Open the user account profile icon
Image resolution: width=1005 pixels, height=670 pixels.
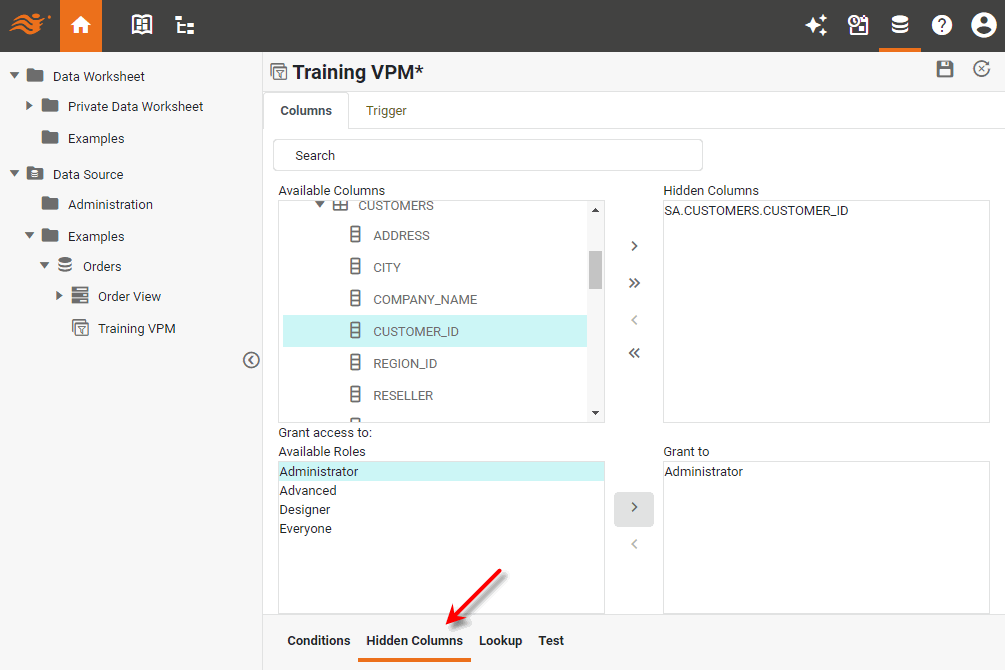[983, 26]
